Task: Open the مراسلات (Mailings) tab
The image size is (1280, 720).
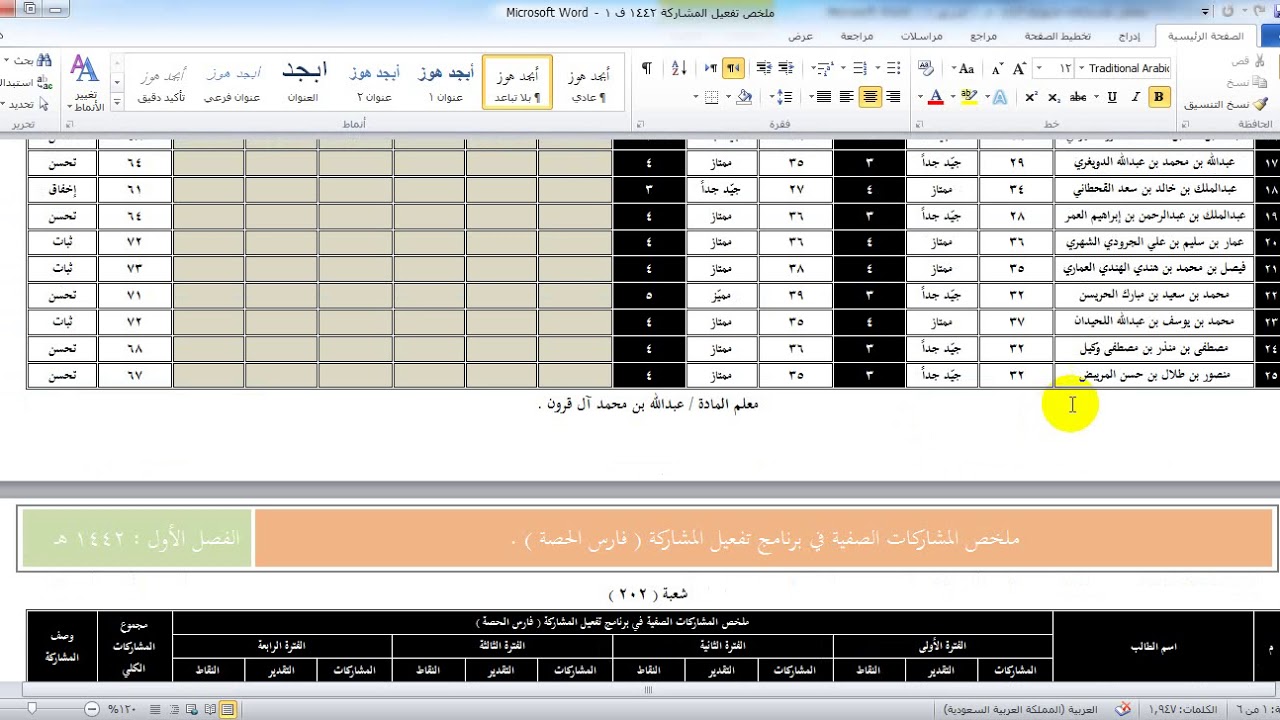Action: [x=921, y=36]
